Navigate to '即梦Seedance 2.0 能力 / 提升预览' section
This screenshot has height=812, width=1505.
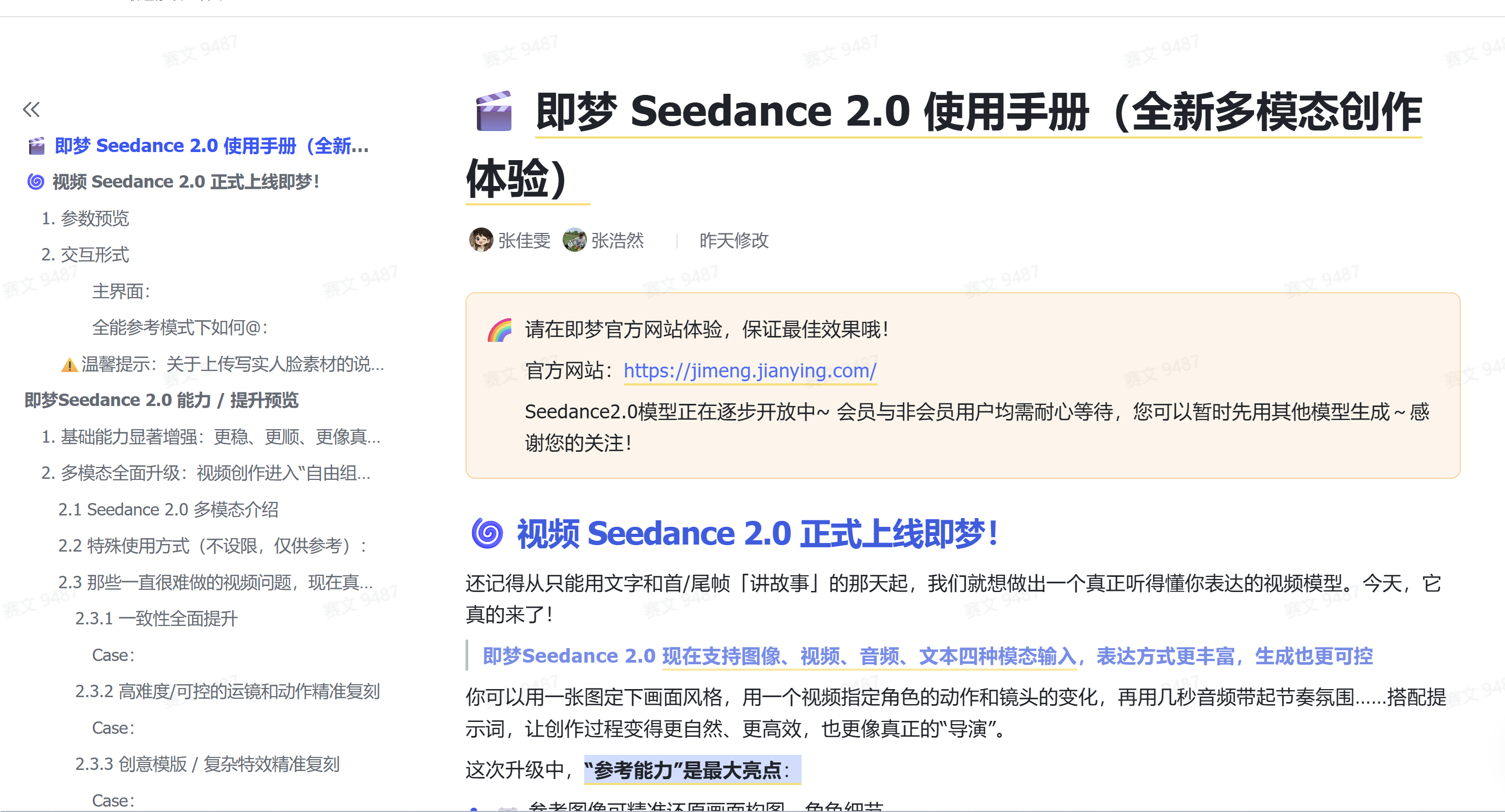click(x=161, y=400)
